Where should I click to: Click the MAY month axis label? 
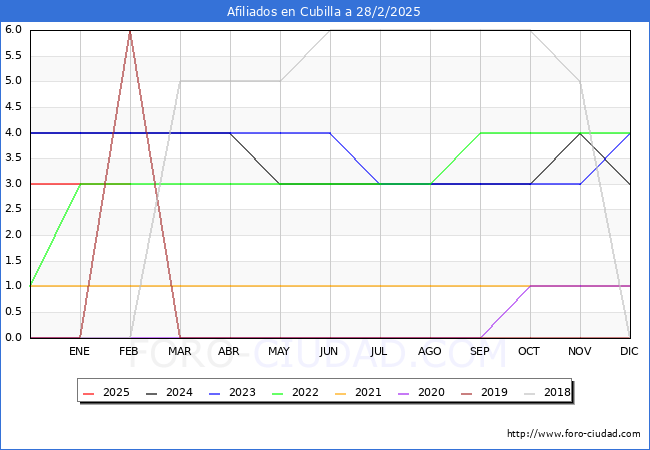279,351
